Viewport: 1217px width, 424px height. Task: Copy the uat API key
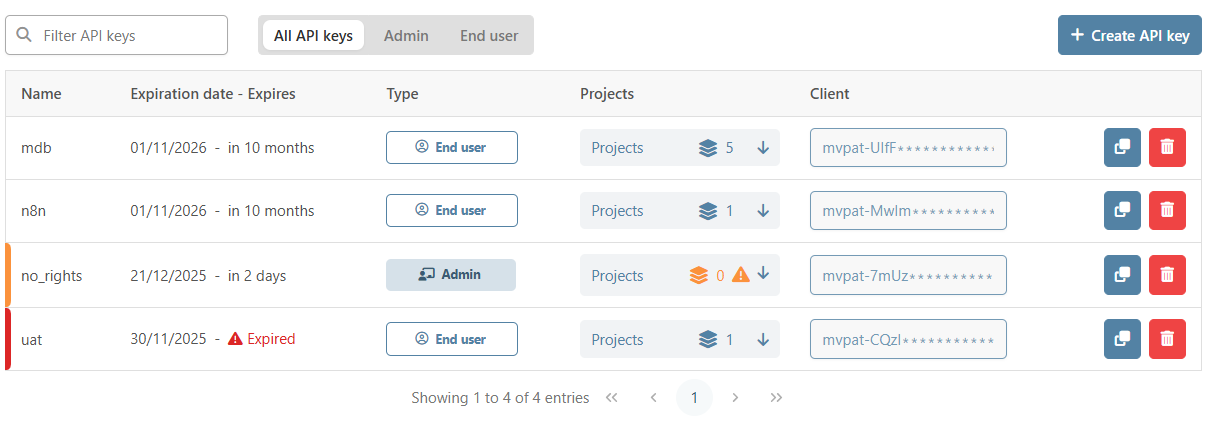pos(1122,339)
